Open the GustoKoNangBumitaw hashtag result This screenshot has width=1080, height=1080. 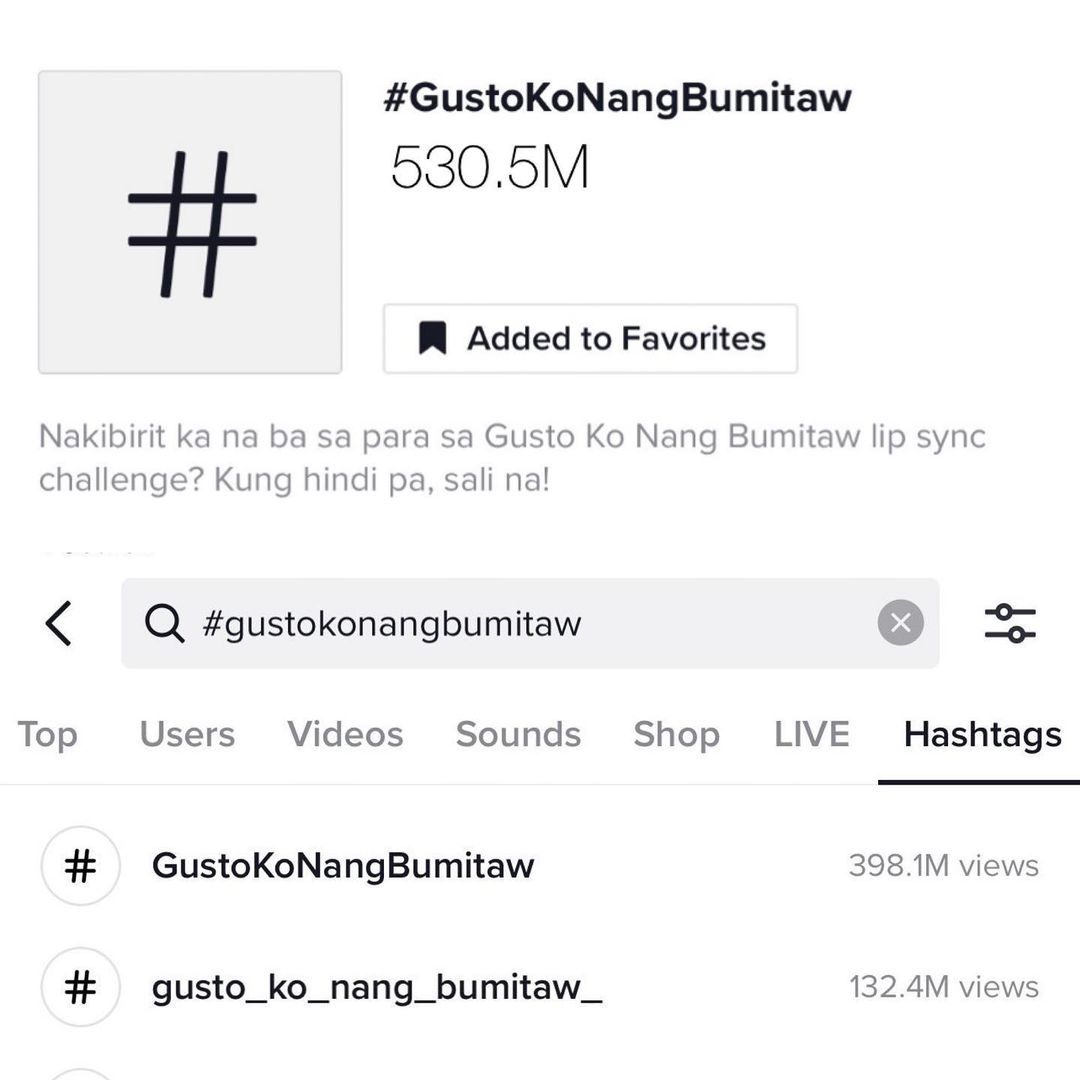click(343, 866)
